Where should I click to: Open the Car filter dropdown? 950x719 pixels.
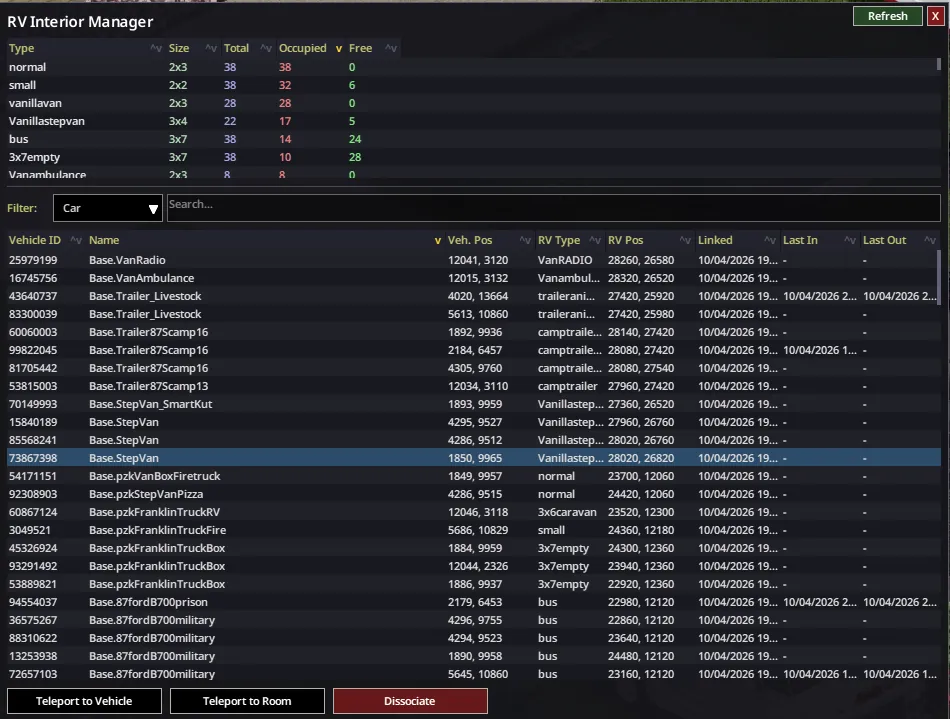(x=108, y=208)
